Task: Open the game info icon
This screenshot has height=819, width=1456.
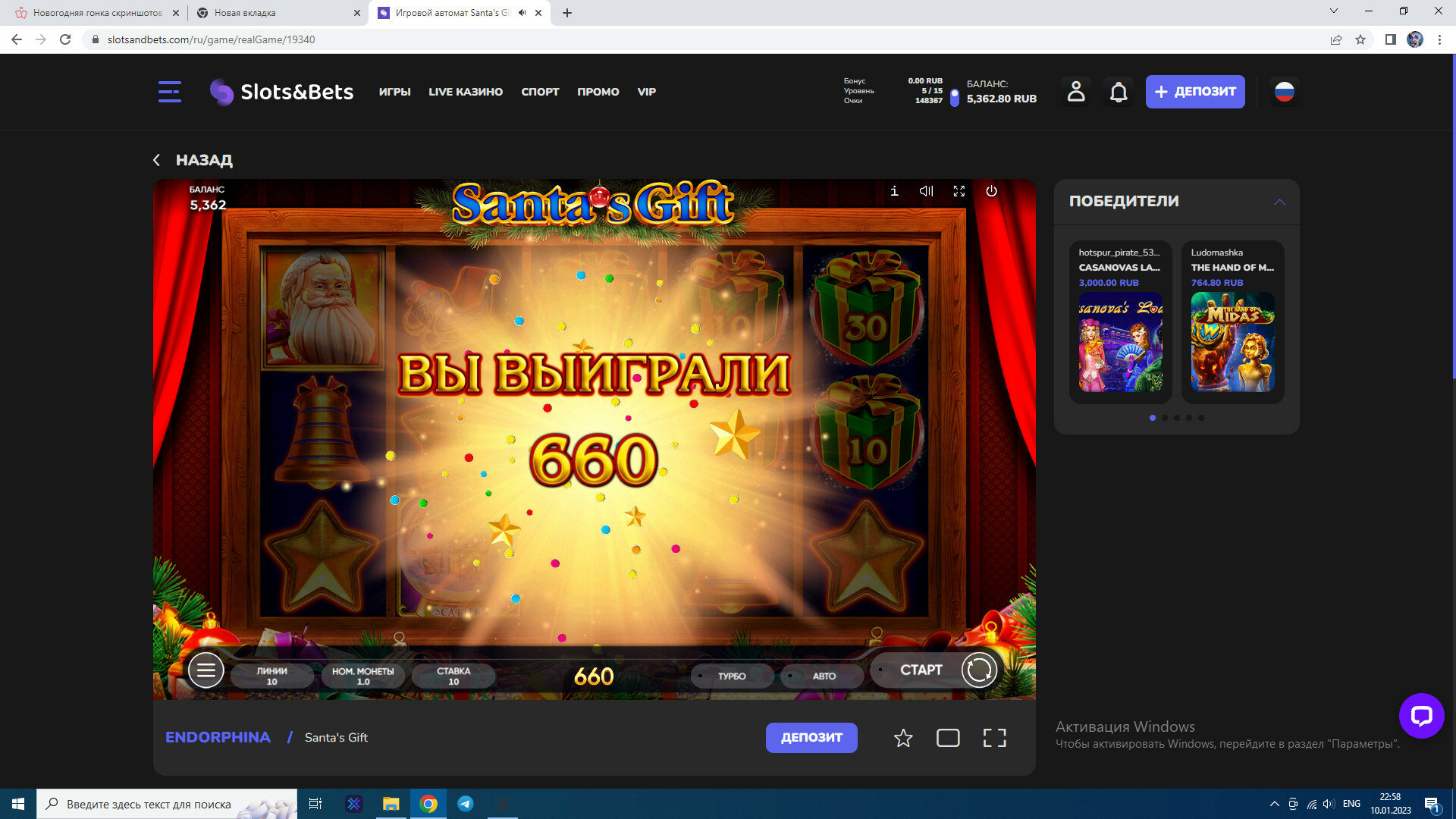Action: pos(894,191)
